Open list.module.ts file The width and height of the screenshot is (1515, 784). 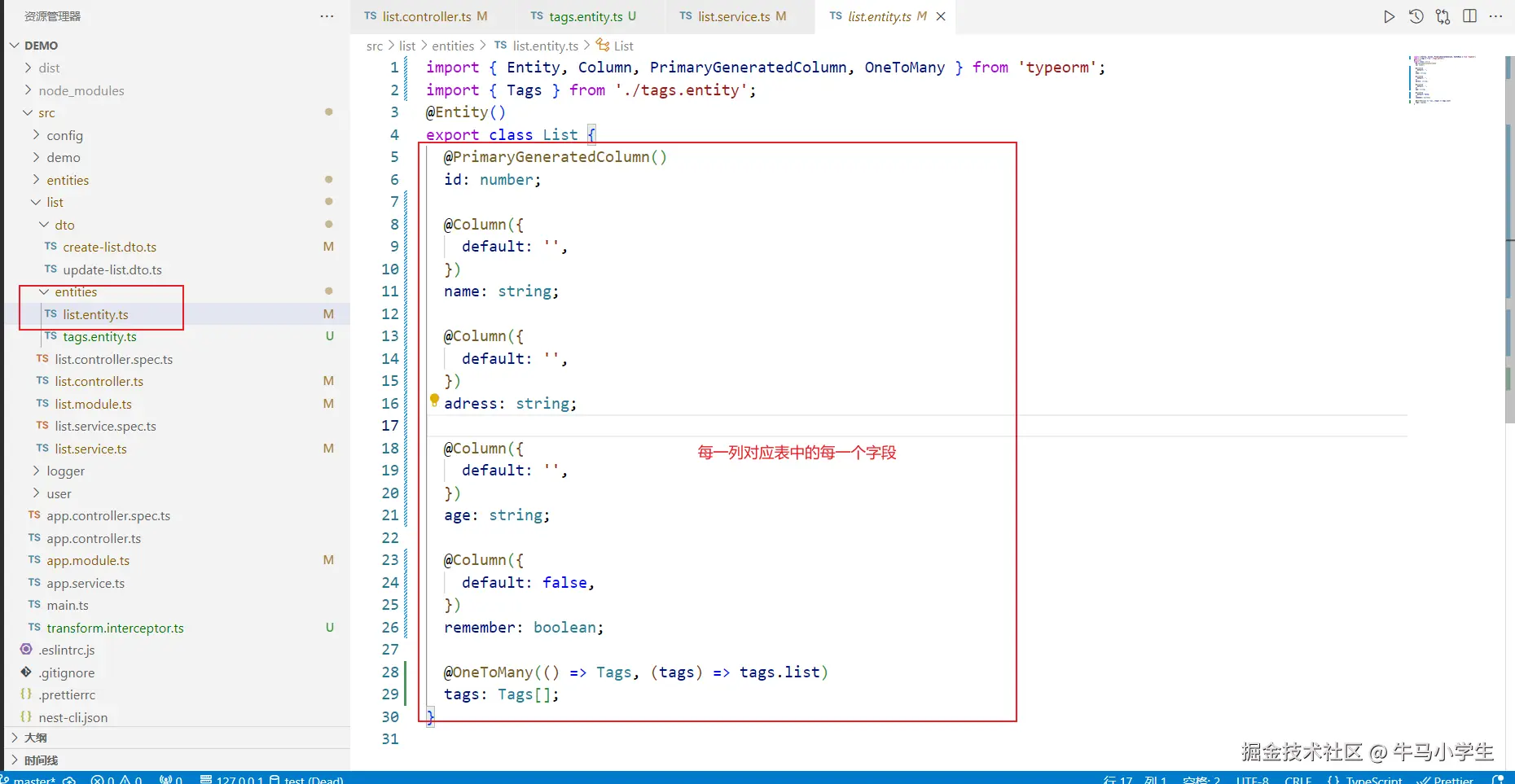tap(93, 404)
